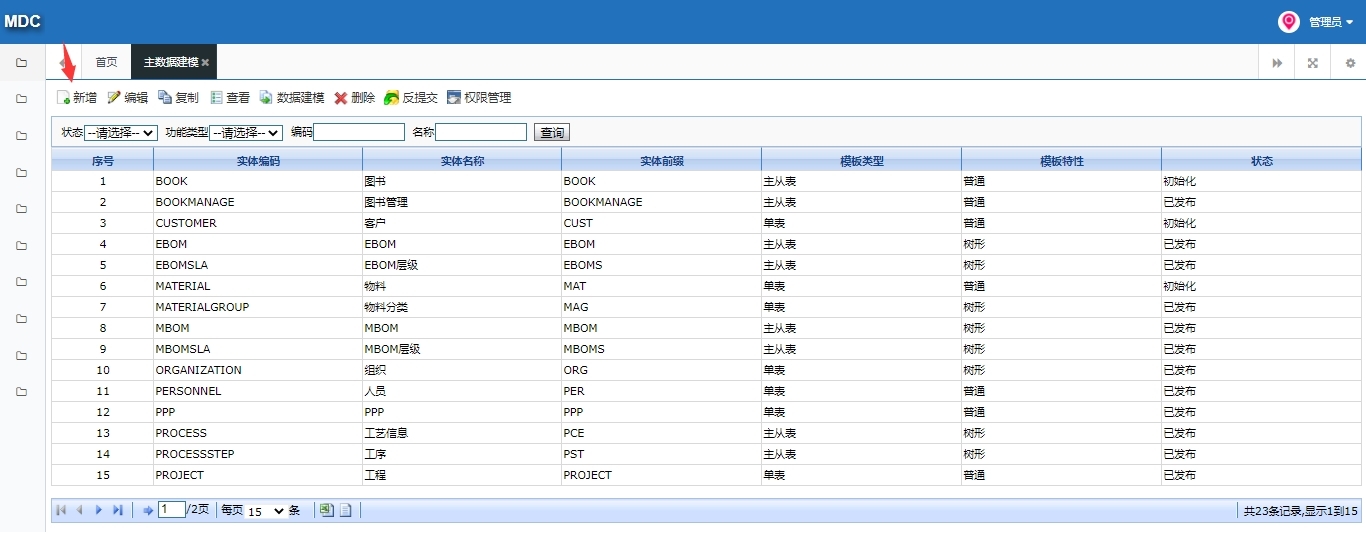This screenshot has width=1366, height=533.
Task: Click the 人员 name cell
Action: pos(462,391)
